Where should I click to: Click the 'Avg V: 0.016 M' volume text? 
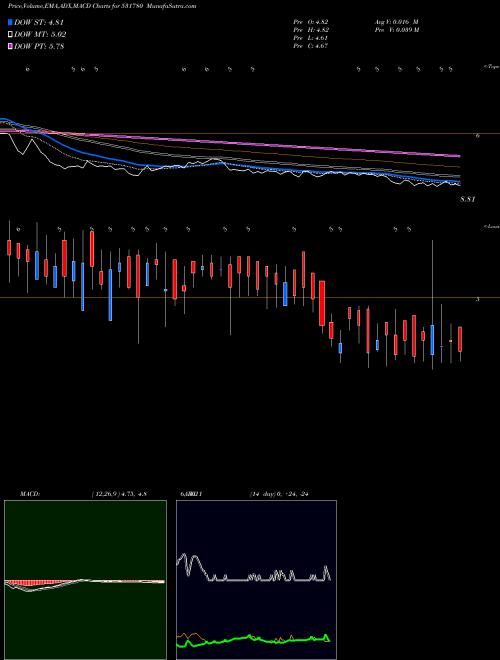tap(396, 21)
